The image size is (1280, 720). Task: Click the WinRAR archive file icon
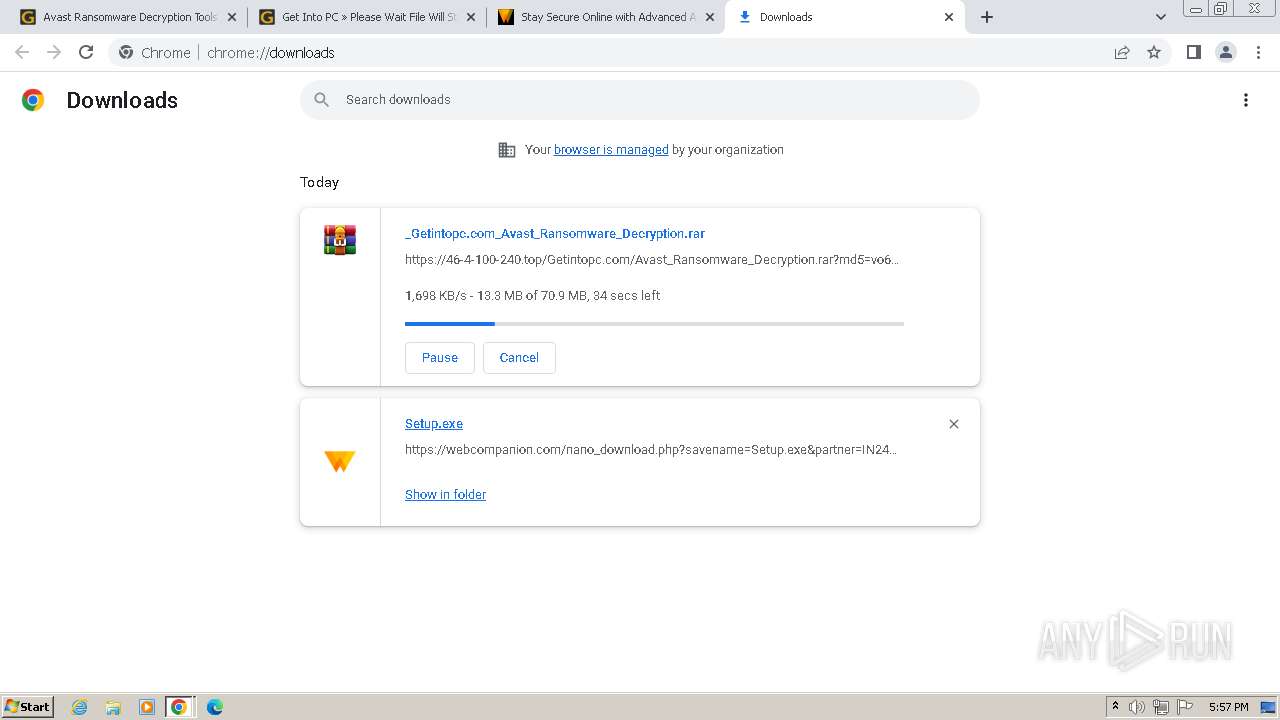[x=340, y=240]
